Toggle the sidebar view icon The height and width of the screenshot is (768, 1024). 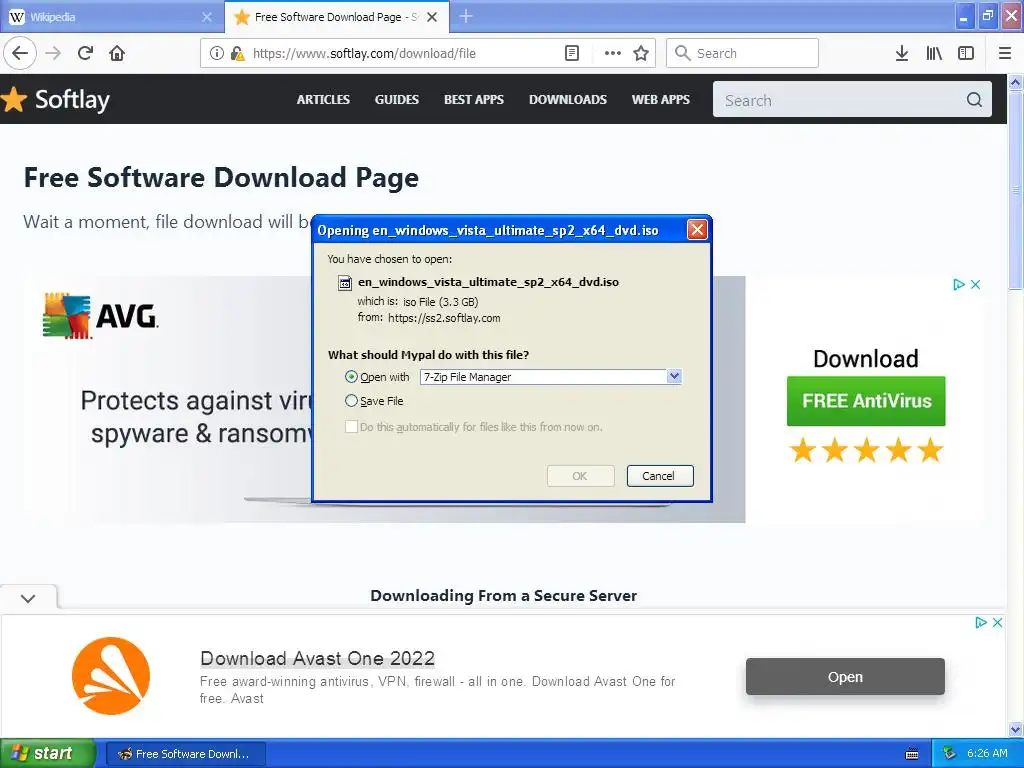pos(966,53)
